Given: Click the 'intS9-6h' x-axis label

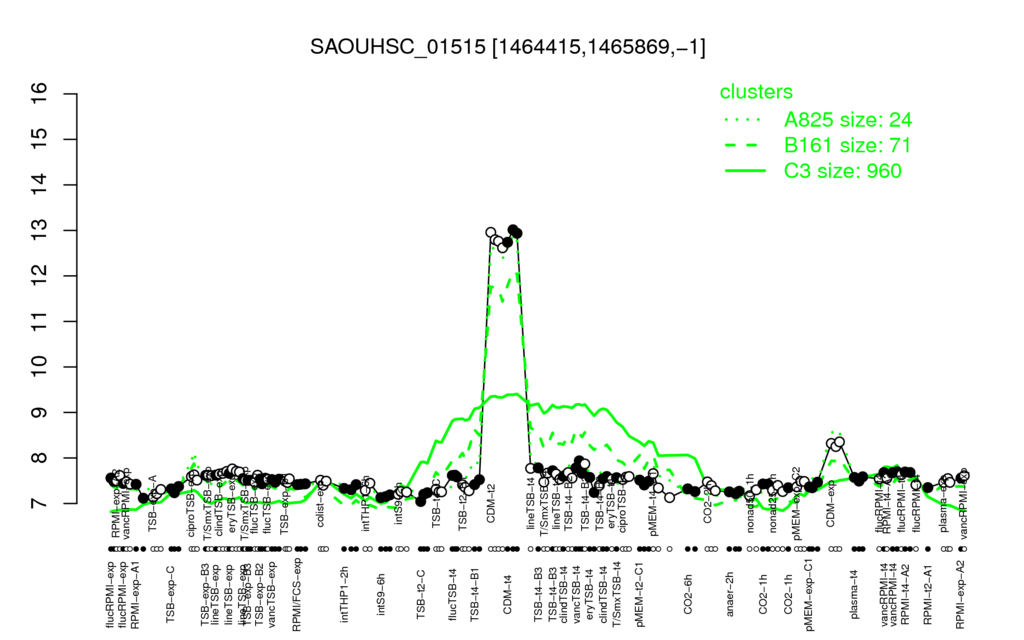Looking at the screenshot, I should click(381, 594).
